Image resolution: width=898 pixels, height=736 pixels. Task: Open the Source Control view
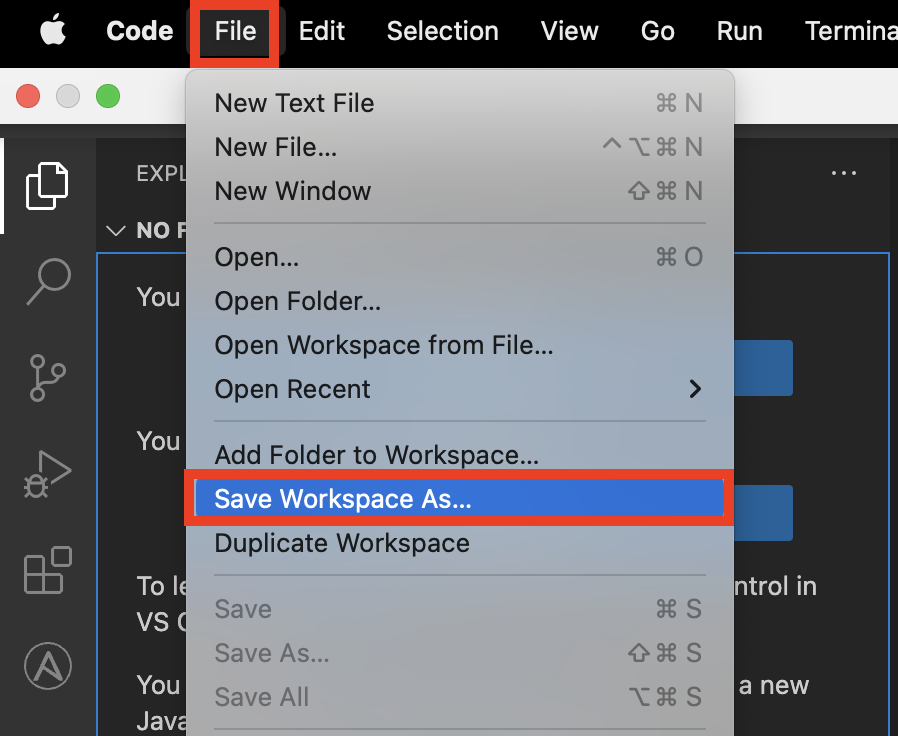(x=48, y=377)
